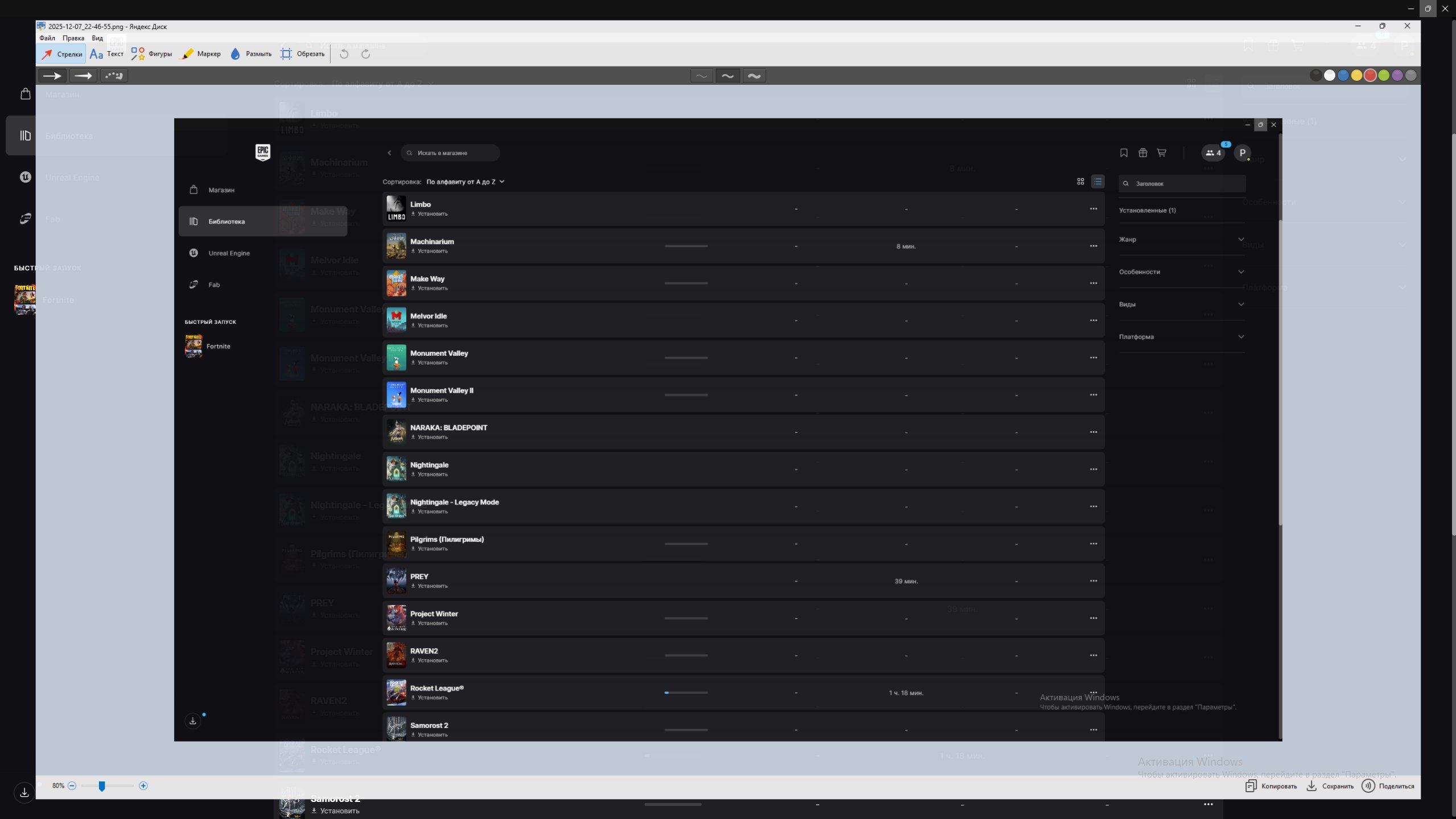The height and width of the screenshot is (819, 1456).
Task: Click the Копировать button
Action: (1271, 787)
